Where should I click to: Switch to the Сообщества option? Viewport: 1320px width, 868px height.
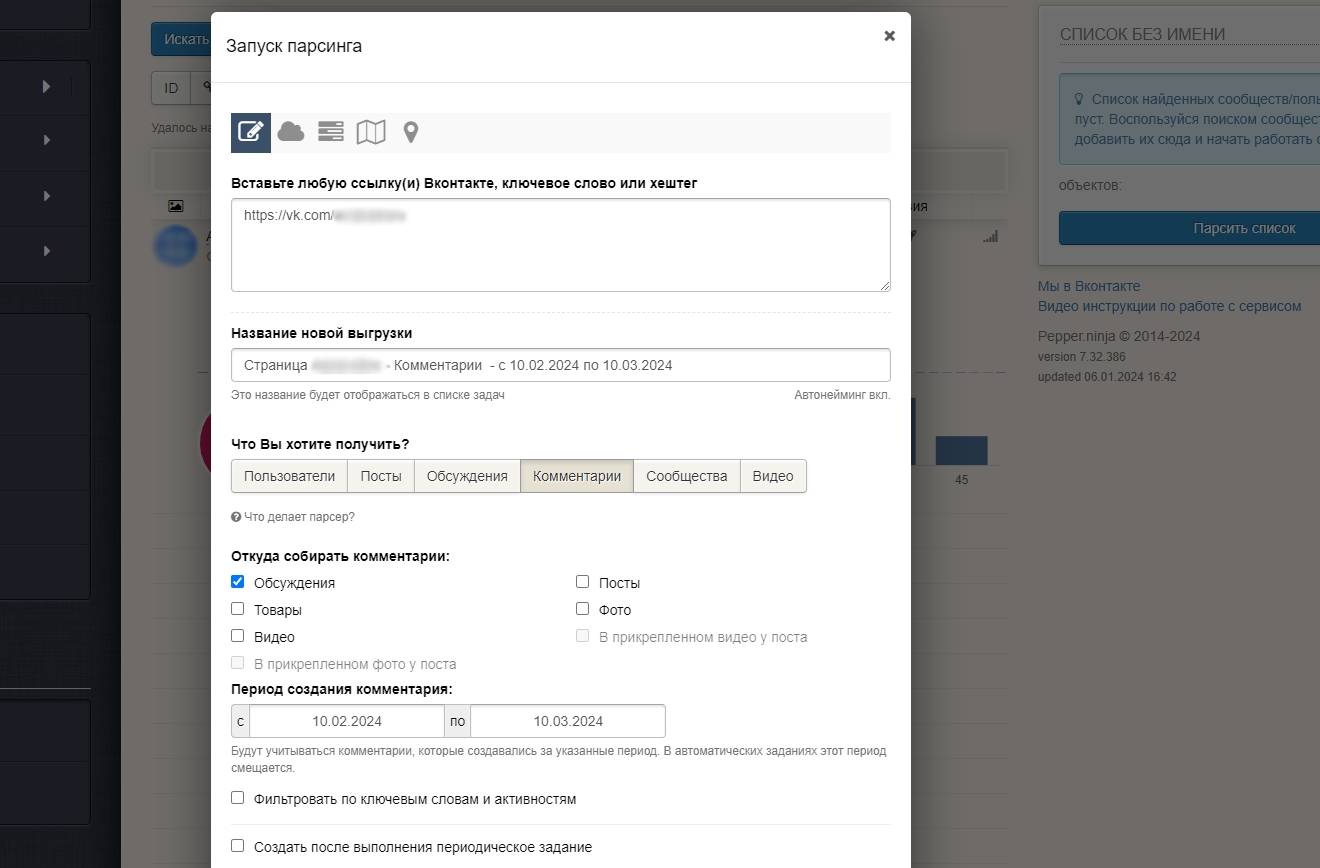[x=686, y=476]
